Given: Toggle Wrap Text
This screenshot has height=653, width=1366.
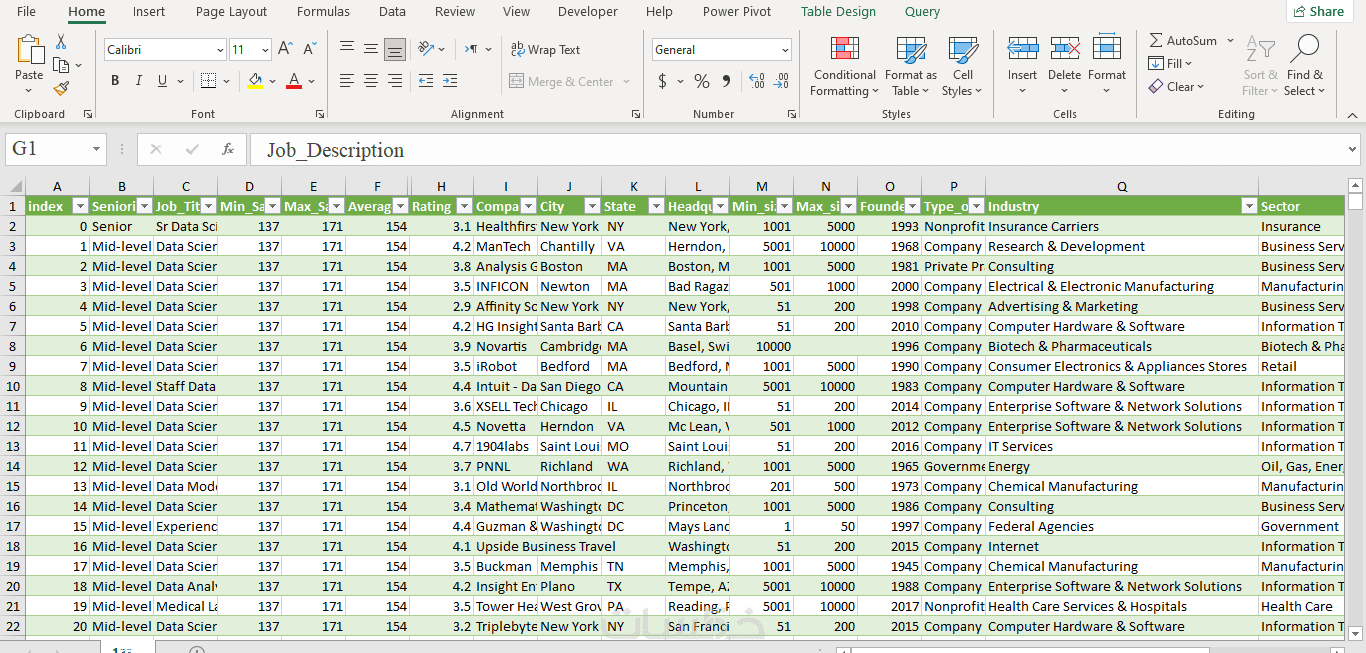Looking at the screenshot, I should point(545,49).
